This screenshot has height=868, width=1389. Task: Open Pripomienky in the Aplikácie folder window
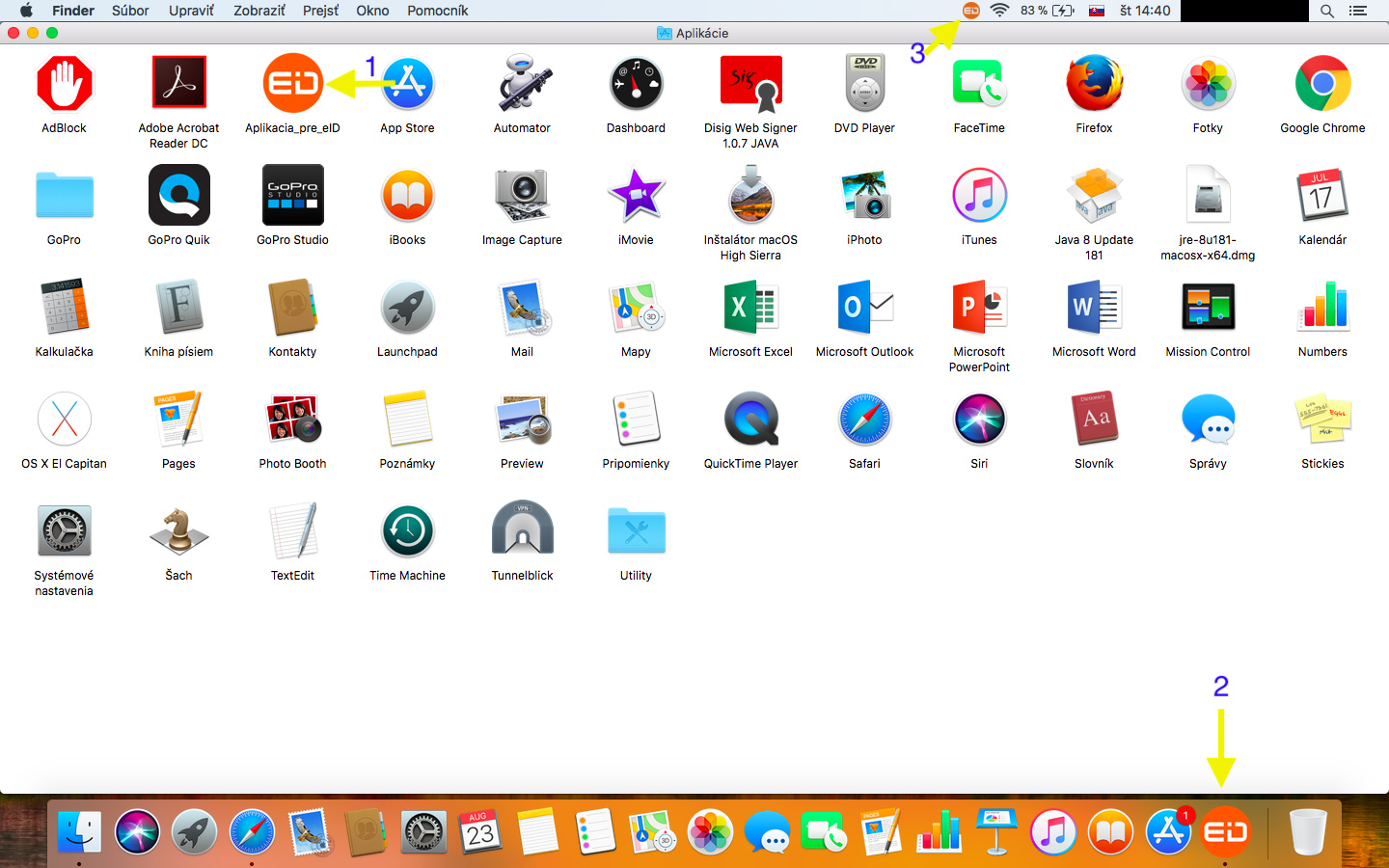tap(636, 420)
